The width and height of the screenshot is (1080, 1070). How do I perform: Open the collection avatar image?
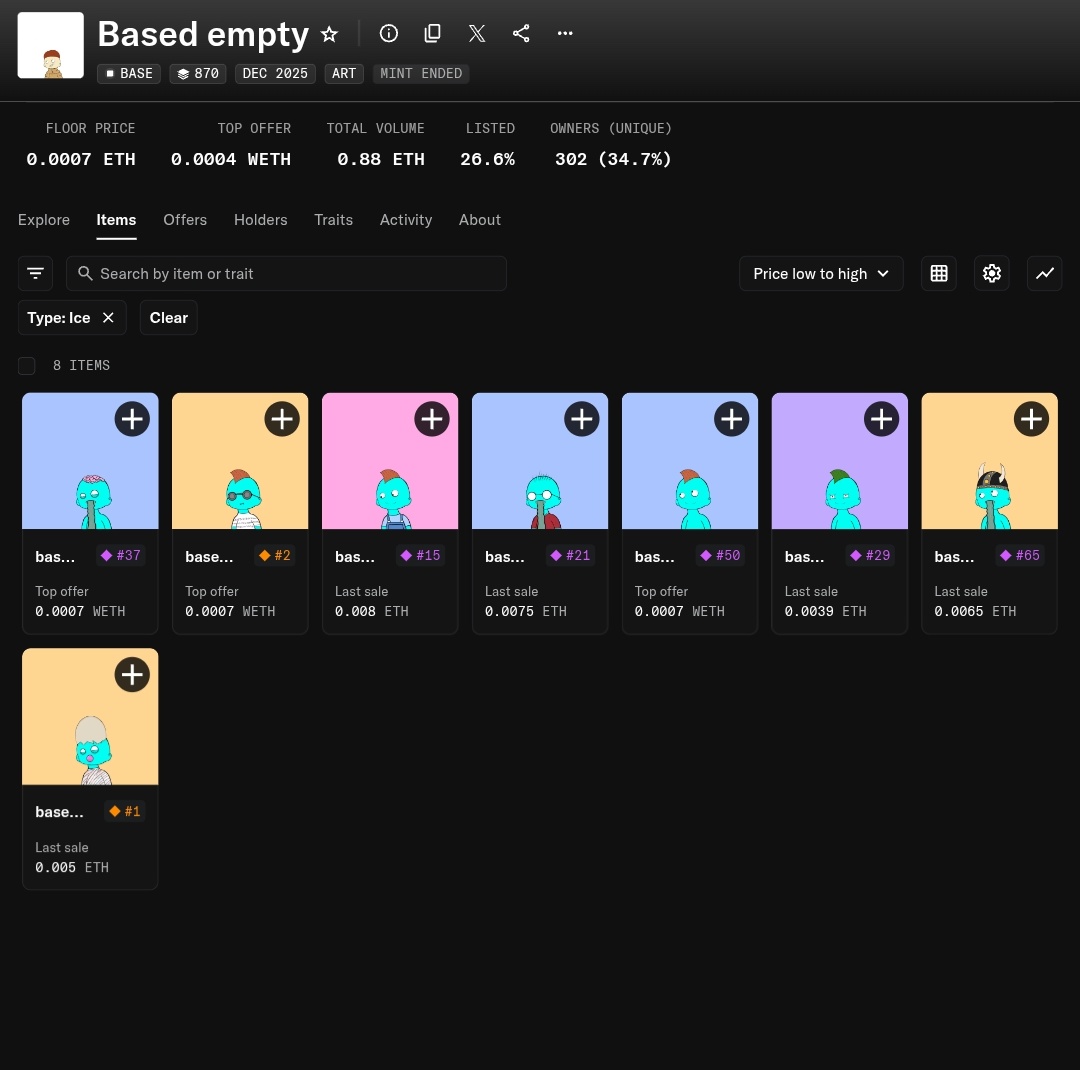click(51, 45)
